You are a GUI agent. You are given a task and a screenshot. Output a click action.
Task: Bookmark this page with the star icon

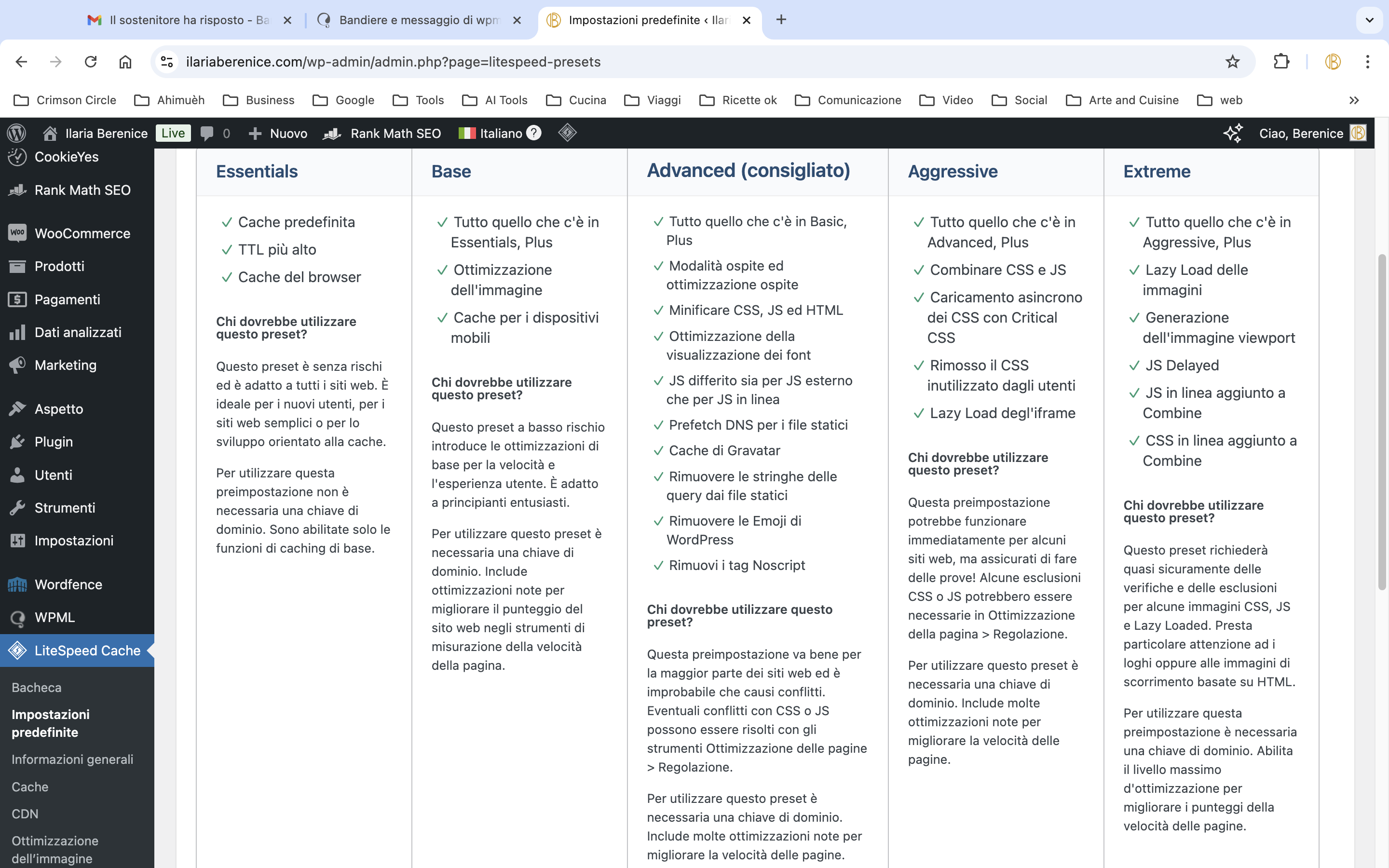[x=1232, y=61]
